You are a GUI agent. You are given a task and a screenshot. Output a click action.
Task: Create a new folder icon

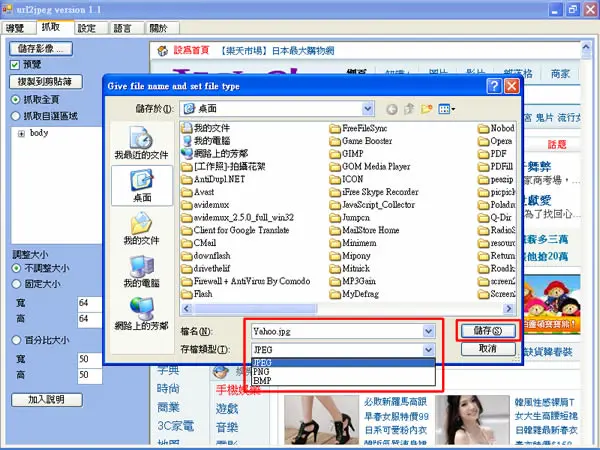click(427, 109)
